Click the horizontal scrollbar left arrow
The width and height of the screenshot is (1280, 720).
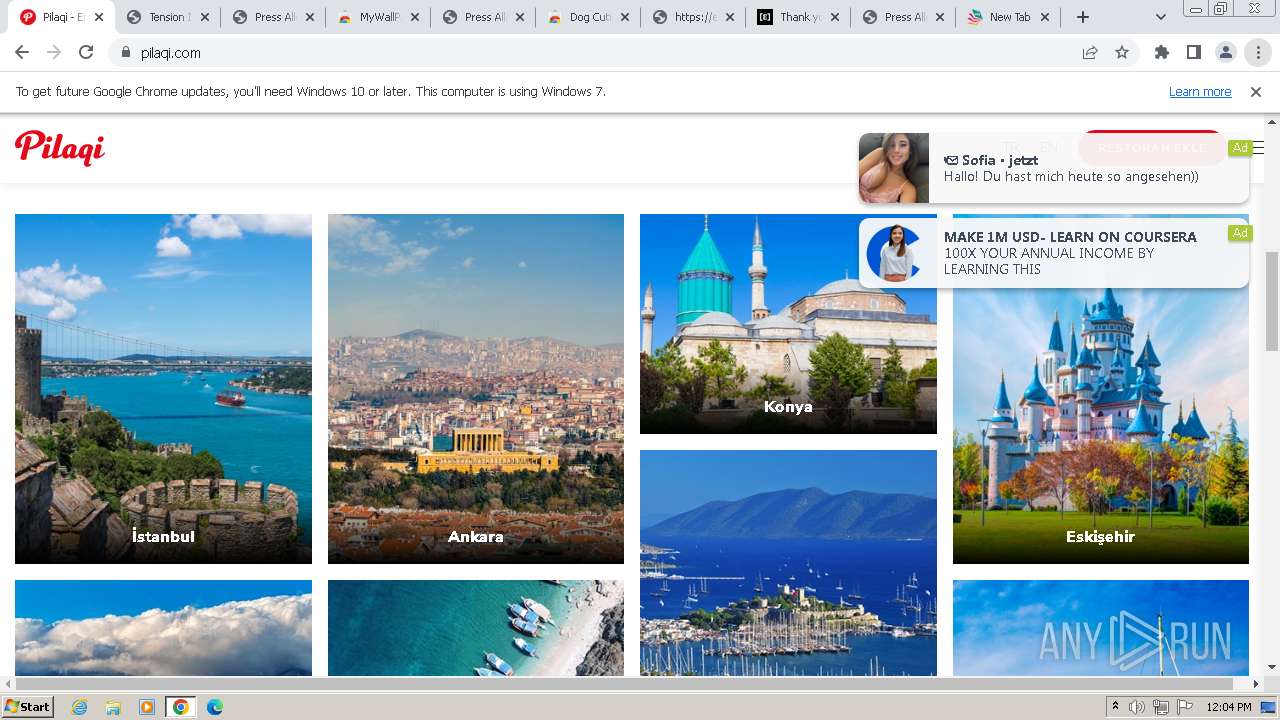8,684
